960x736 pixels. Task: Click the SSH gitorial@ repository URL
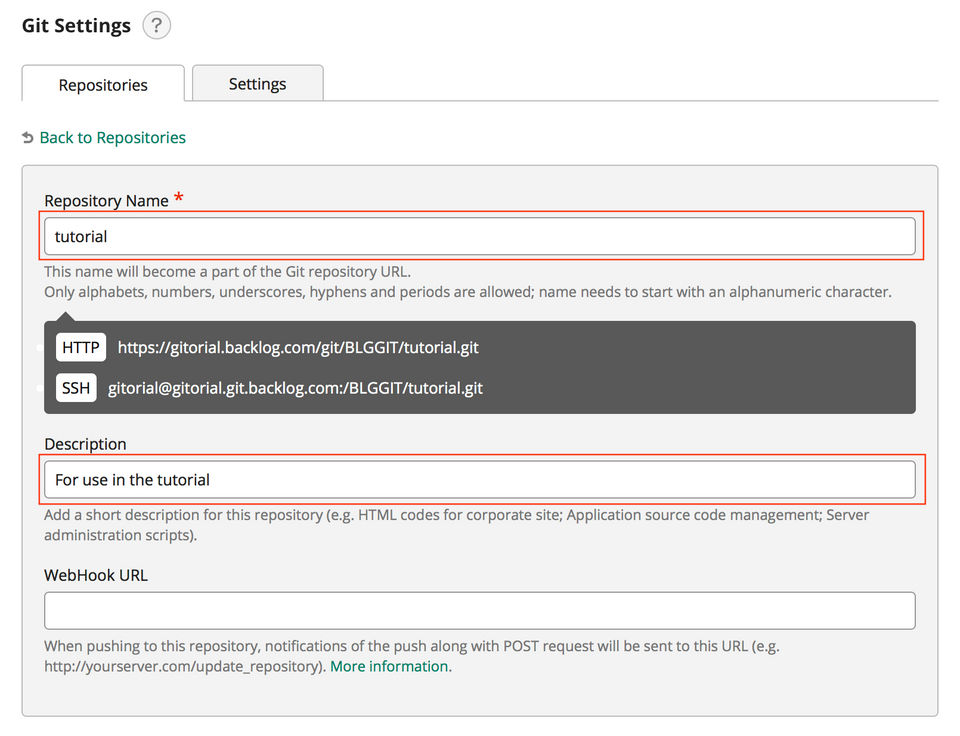295,387
